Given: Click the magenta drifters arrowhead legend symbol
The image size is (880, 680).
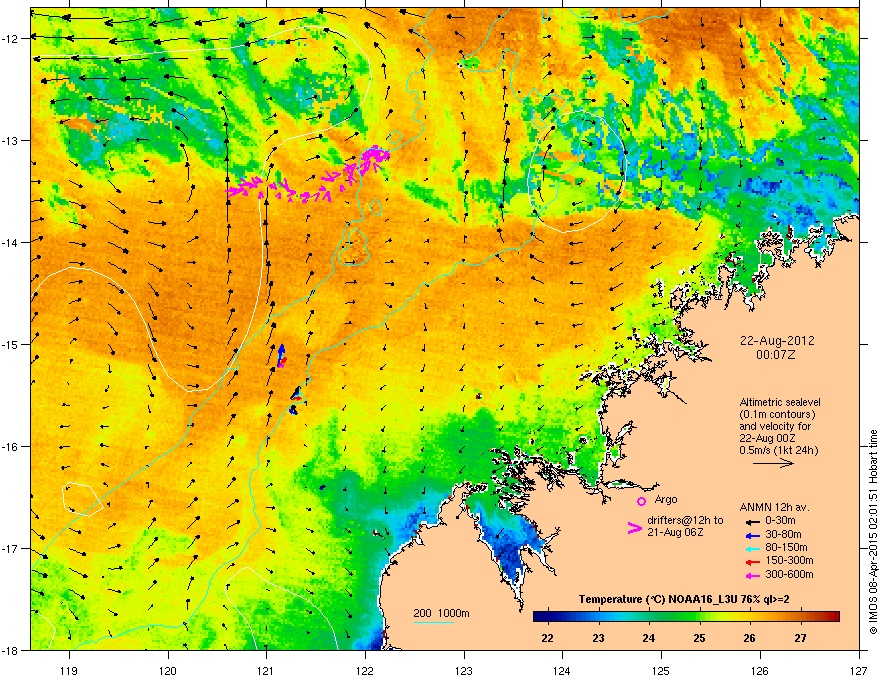Looking at the screenshot, I should coord(634,528).
